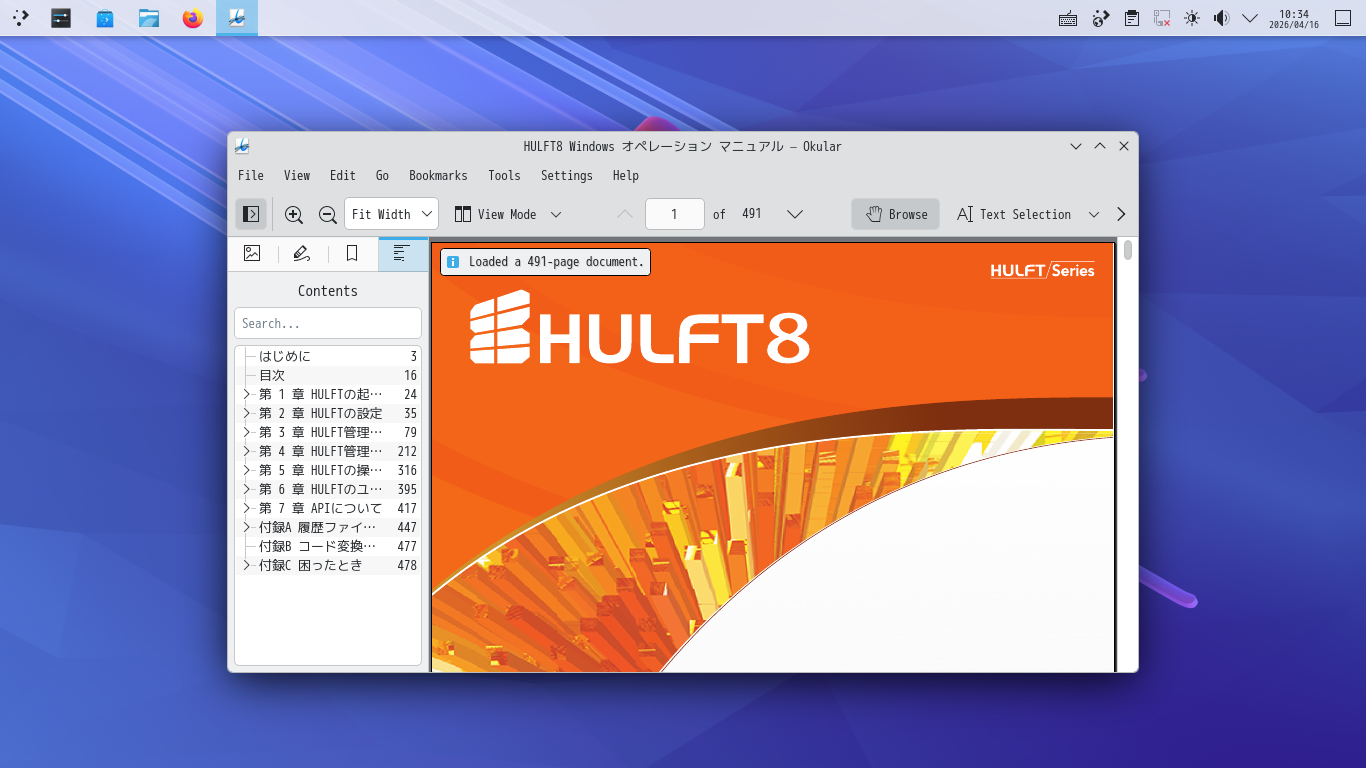Open the Settings menu
The width and height of the screenshot is (1366, 768).
coord(567,175)
